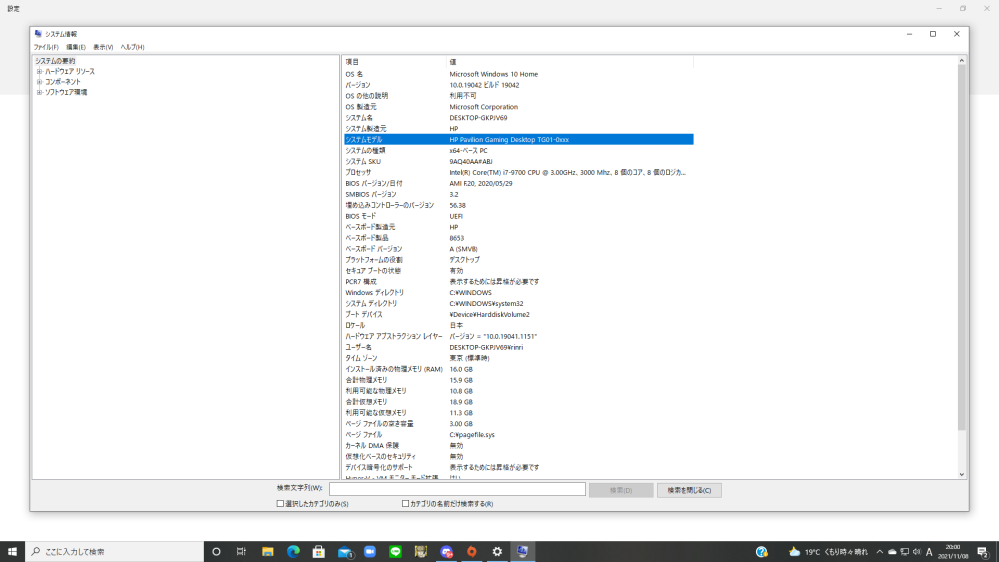Viewport: 999px width, 562px height.
Task: Launch File Explorer from taskbar
Action: point(268,552)
